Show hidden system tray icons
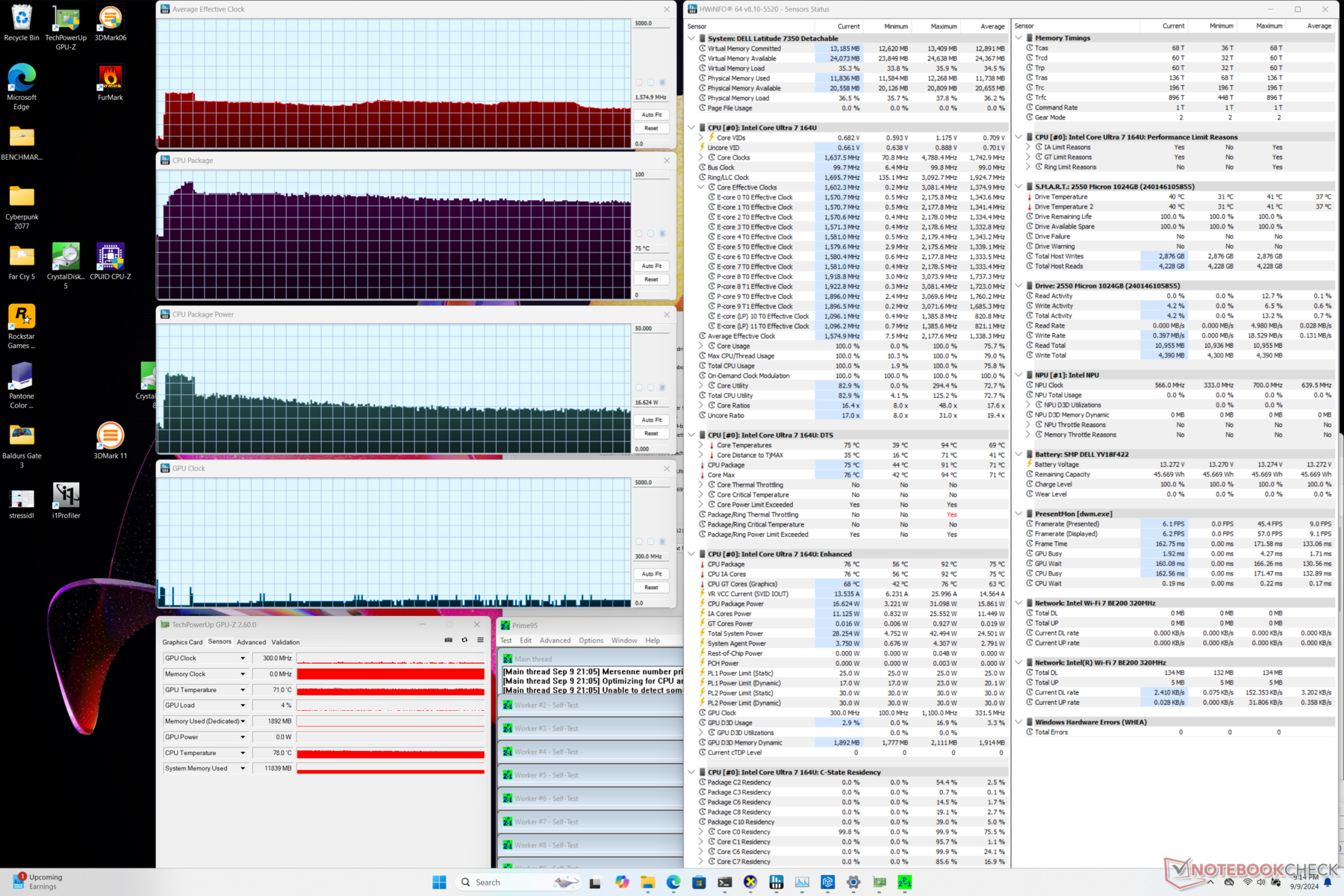 1211,882
